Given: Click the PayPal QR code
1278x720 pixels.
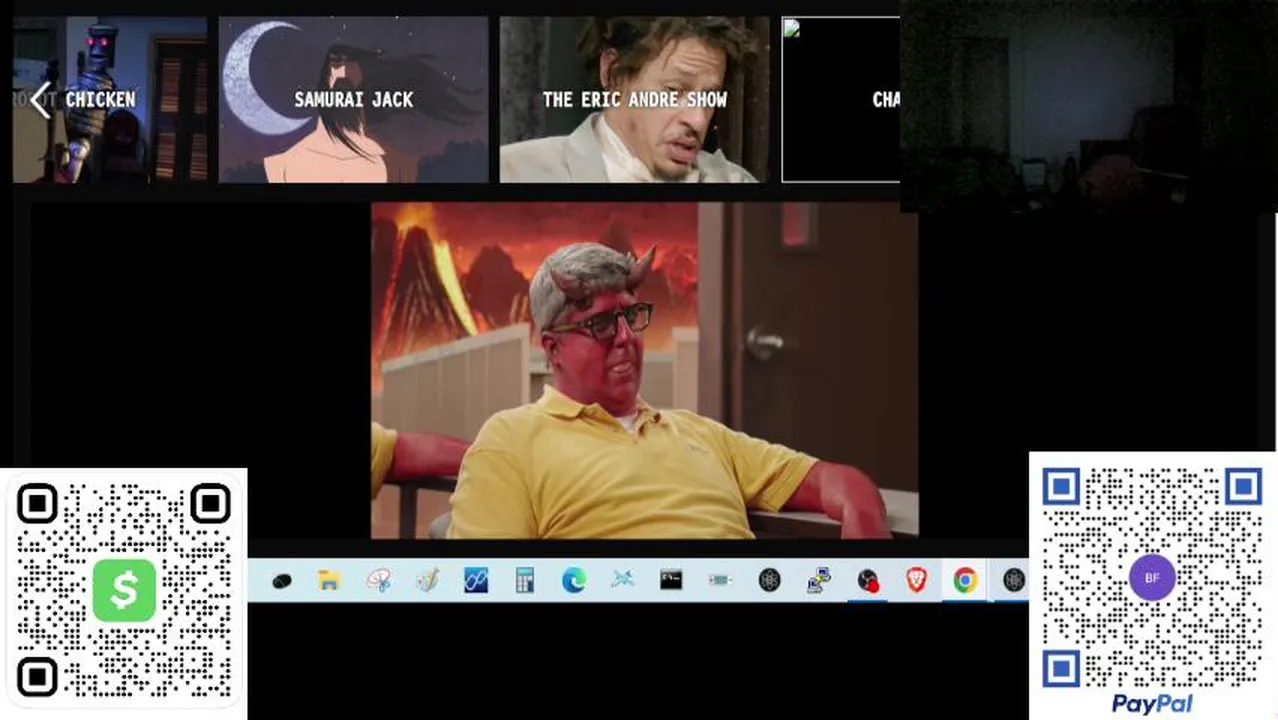Looking at the screenshot, I should coord(1152,578).
